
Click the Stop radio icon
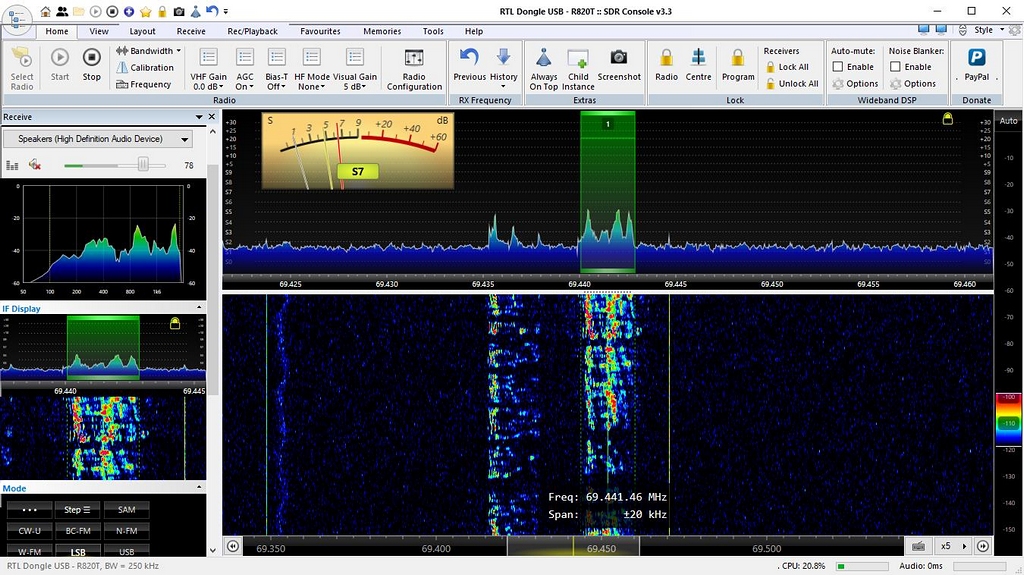click(x=91, y=59)
